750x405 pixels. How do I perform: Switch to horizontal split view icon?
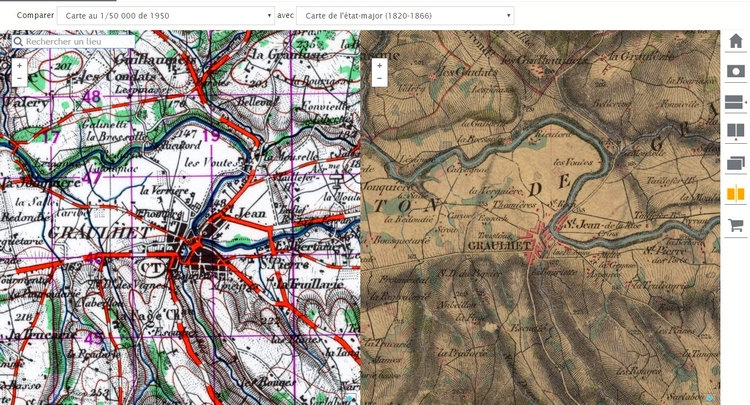coord(736,102)
